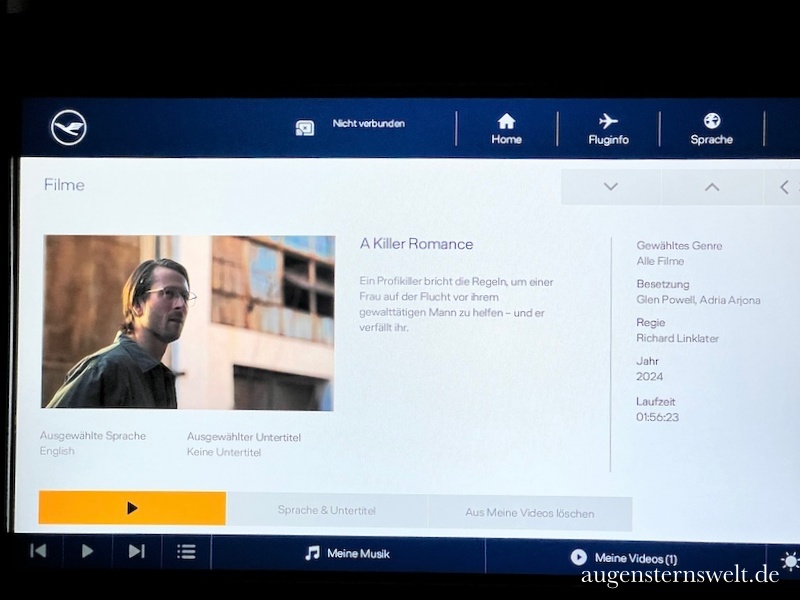This screenshot has height=600, width=800.
Task: Tap the screen casting connection icon
Action: coord(305,128)
